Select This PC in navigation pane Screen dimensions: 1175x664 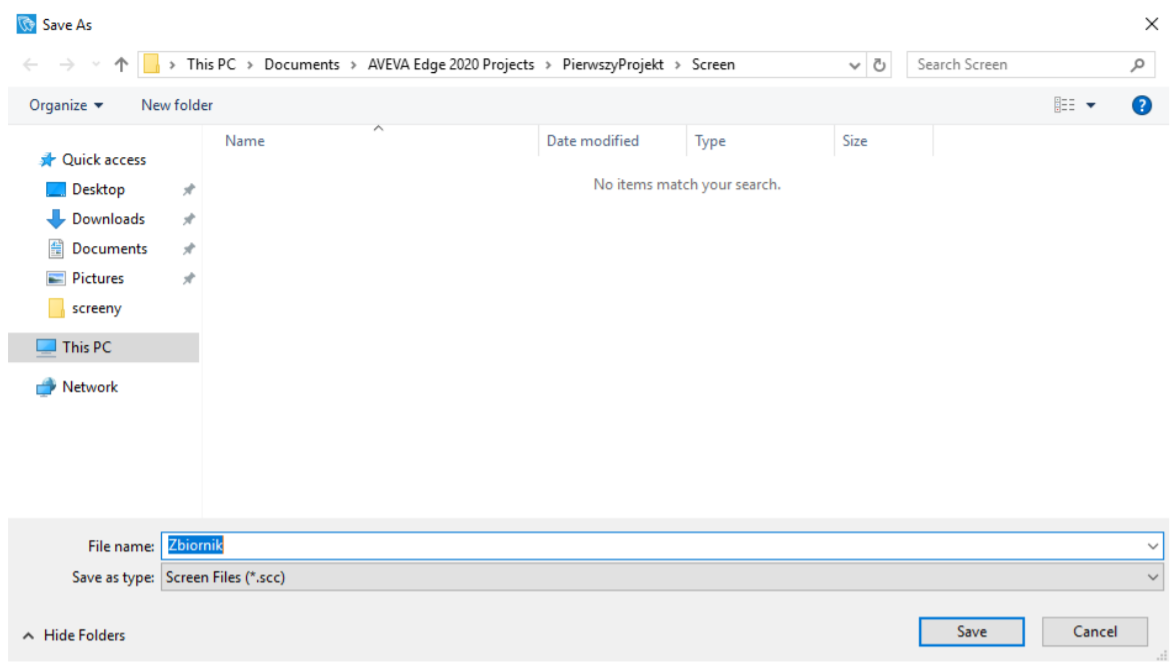pos(86,347)
